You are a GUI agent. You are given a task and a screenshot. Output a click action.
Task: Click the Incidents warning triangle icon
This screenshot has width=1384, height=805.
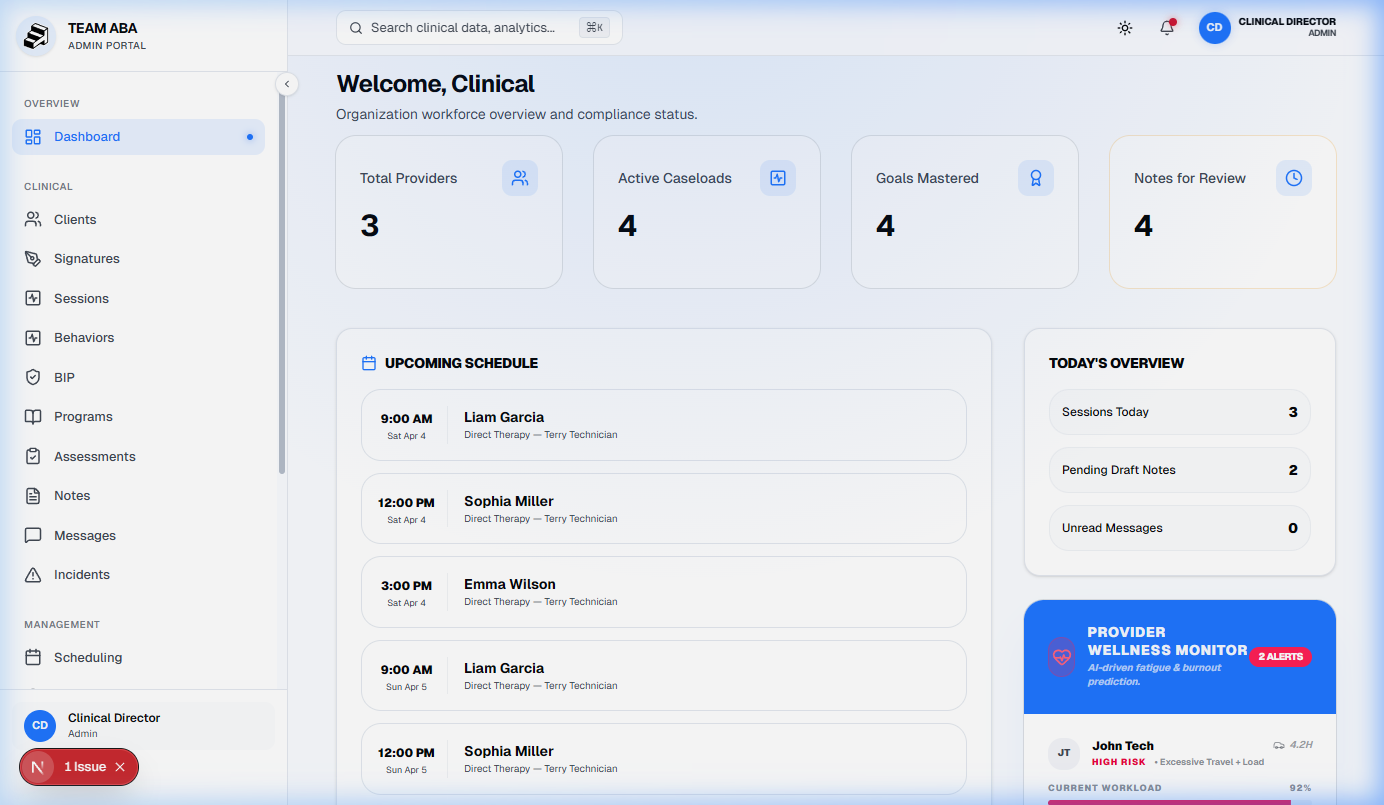33,574
